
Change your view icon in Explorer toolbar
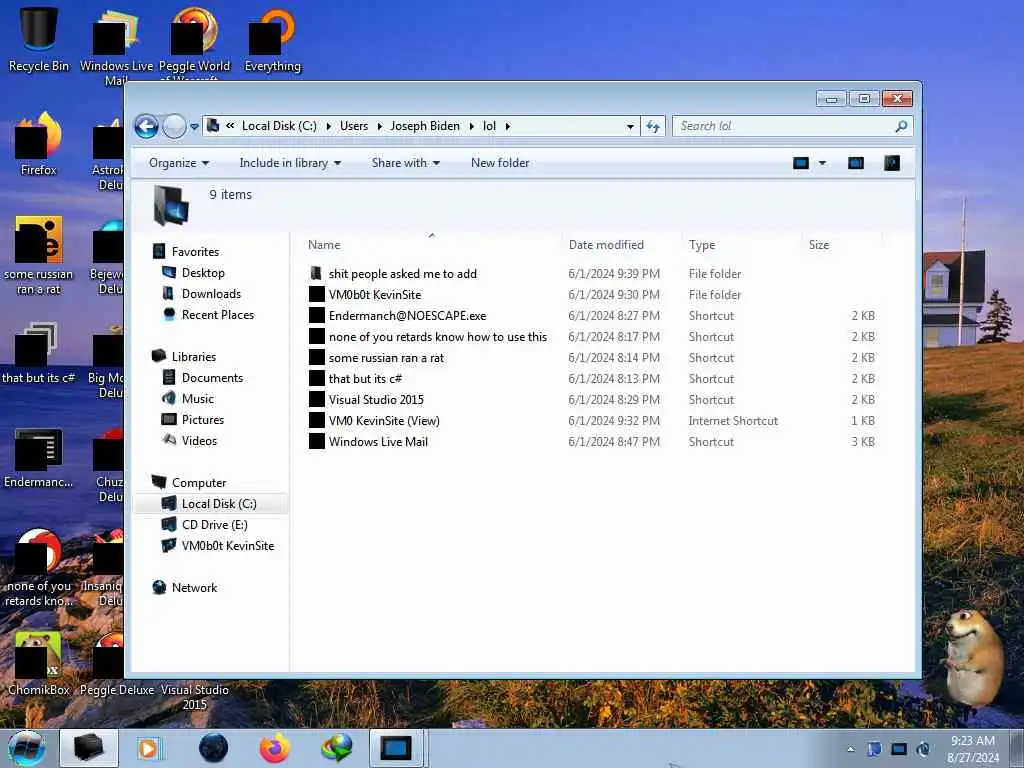[x=801, y=163]
